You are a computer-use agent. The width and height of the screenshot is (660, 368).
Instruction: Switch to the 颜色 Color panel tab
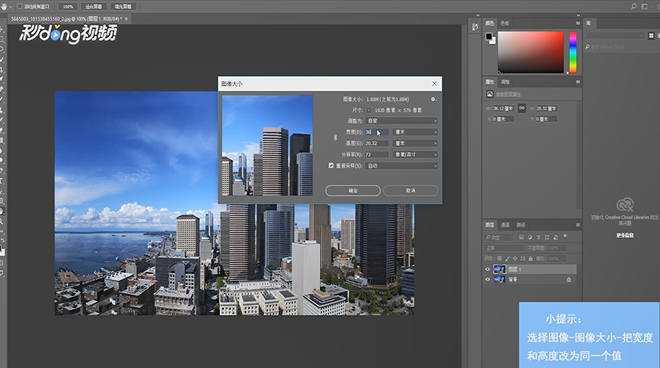click(490, 23)
